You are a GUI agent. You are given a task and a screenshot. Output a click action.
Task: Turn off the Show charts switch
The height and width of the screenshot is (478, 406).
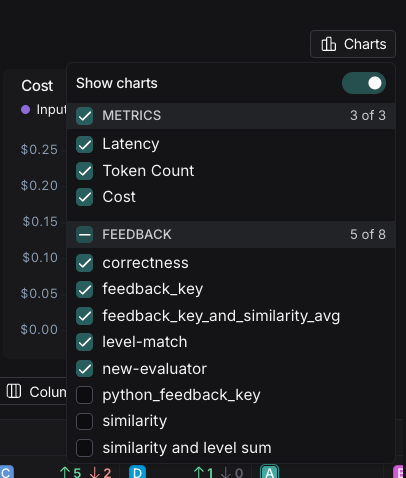(x=364, y=83)
